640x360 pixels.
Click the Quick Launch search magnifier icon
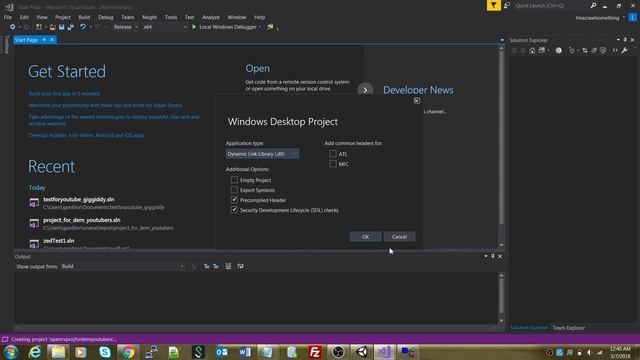pos(593,5)
